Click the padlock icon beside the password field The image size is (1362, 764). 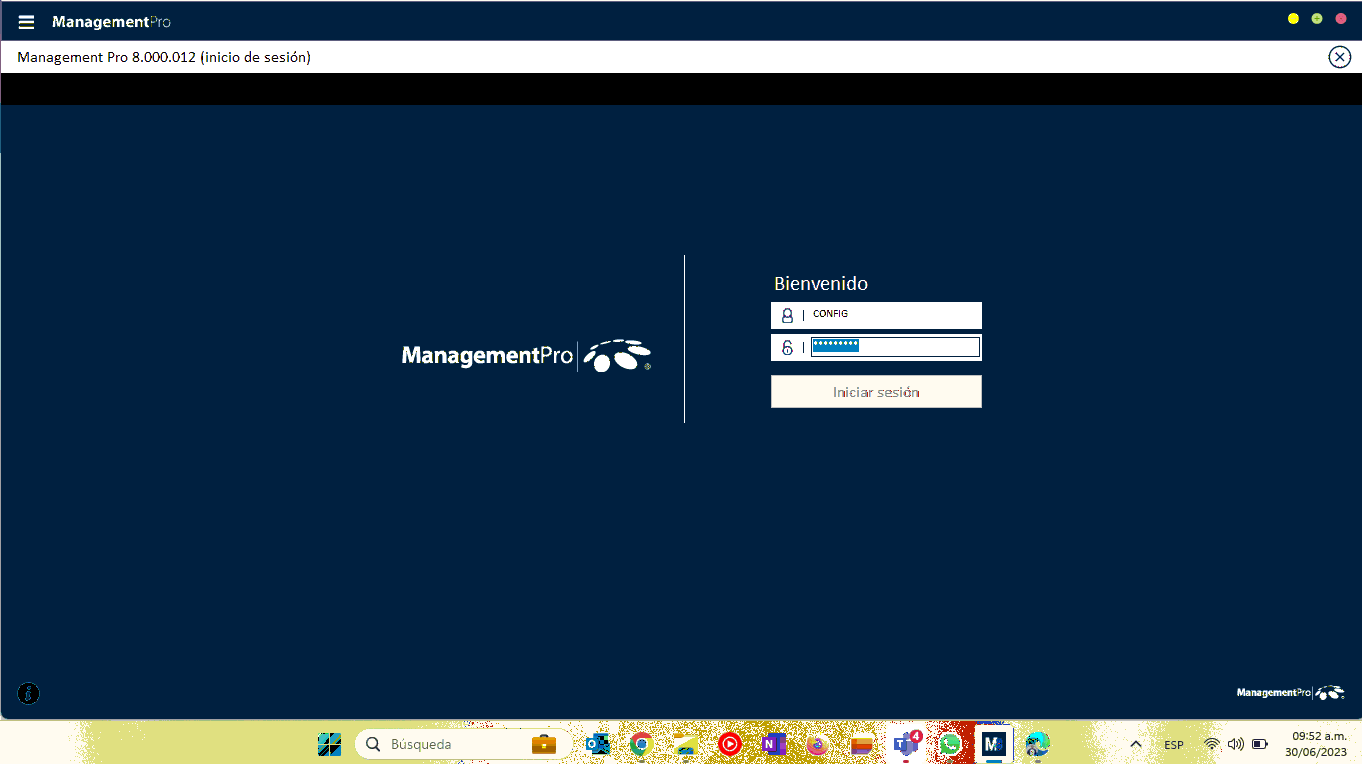(x=787, y=348)
